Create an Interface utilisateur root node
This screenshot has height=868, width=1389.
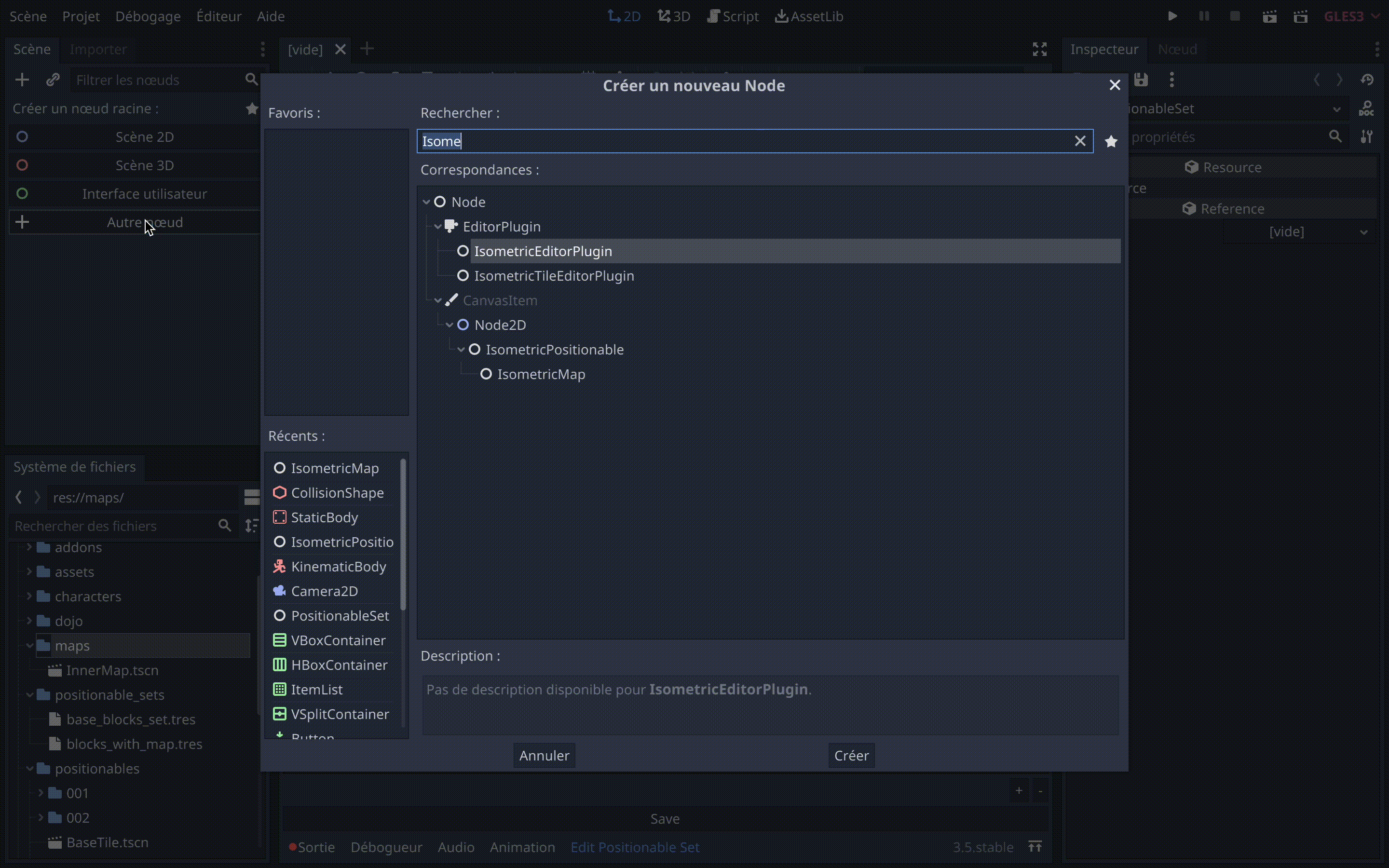[134, 193]
